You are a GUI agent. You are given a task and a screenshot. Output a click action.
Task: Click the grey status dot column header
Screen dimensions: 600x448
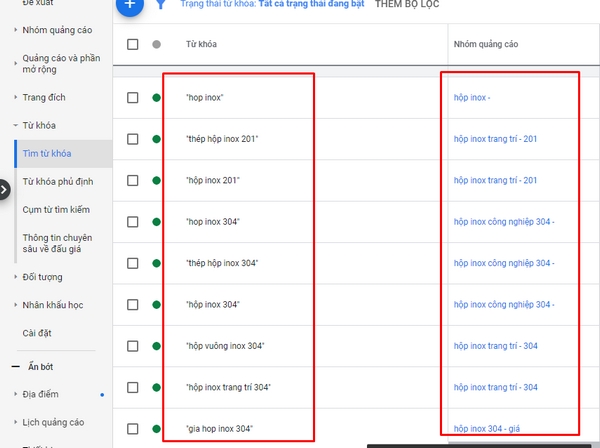pyautogui.click(x=157, y=44)
